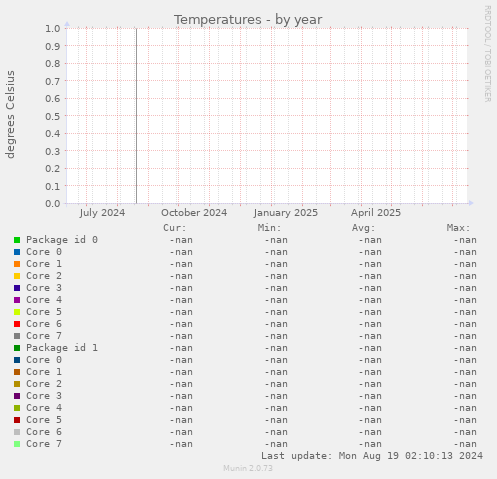The width and height of the screenshot is (497, 479).
Task: Click the brown Core 1 legend swatch
Action: (17, 372)
